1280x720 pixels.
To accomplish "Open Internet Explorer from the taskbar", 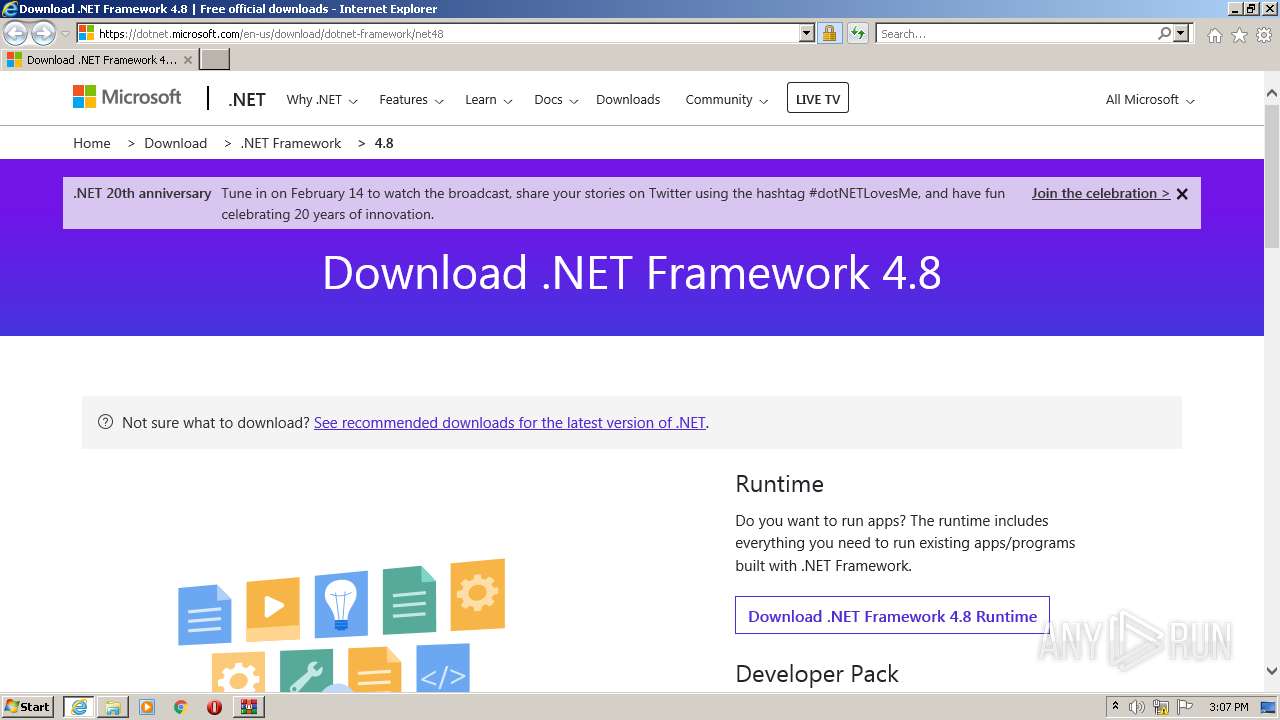I will pyautogui.click(x=78, y=707).
